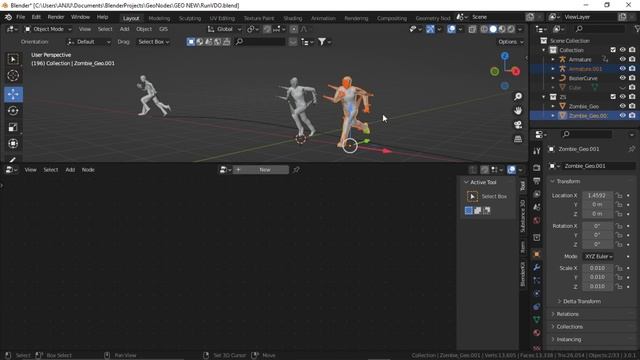
Task: Expand the Delta Transform panel
Action: point(581,301)
